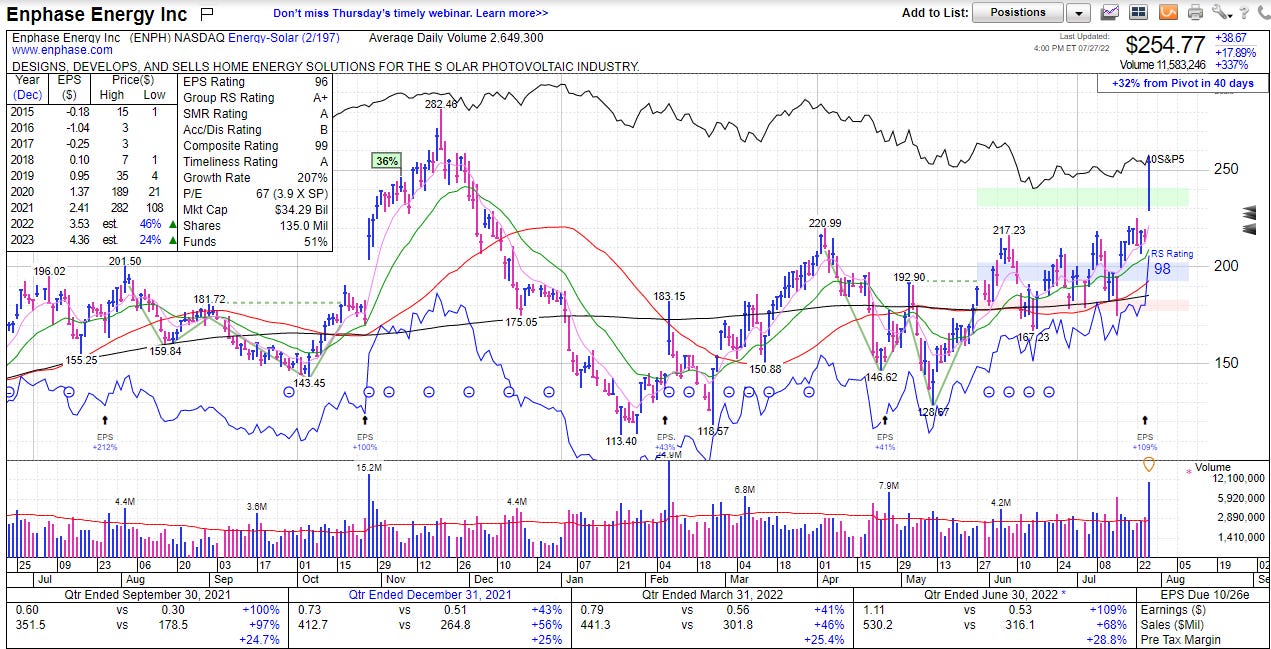
Task: Click the green 36% gain box
Action: [x=387, y=161]
